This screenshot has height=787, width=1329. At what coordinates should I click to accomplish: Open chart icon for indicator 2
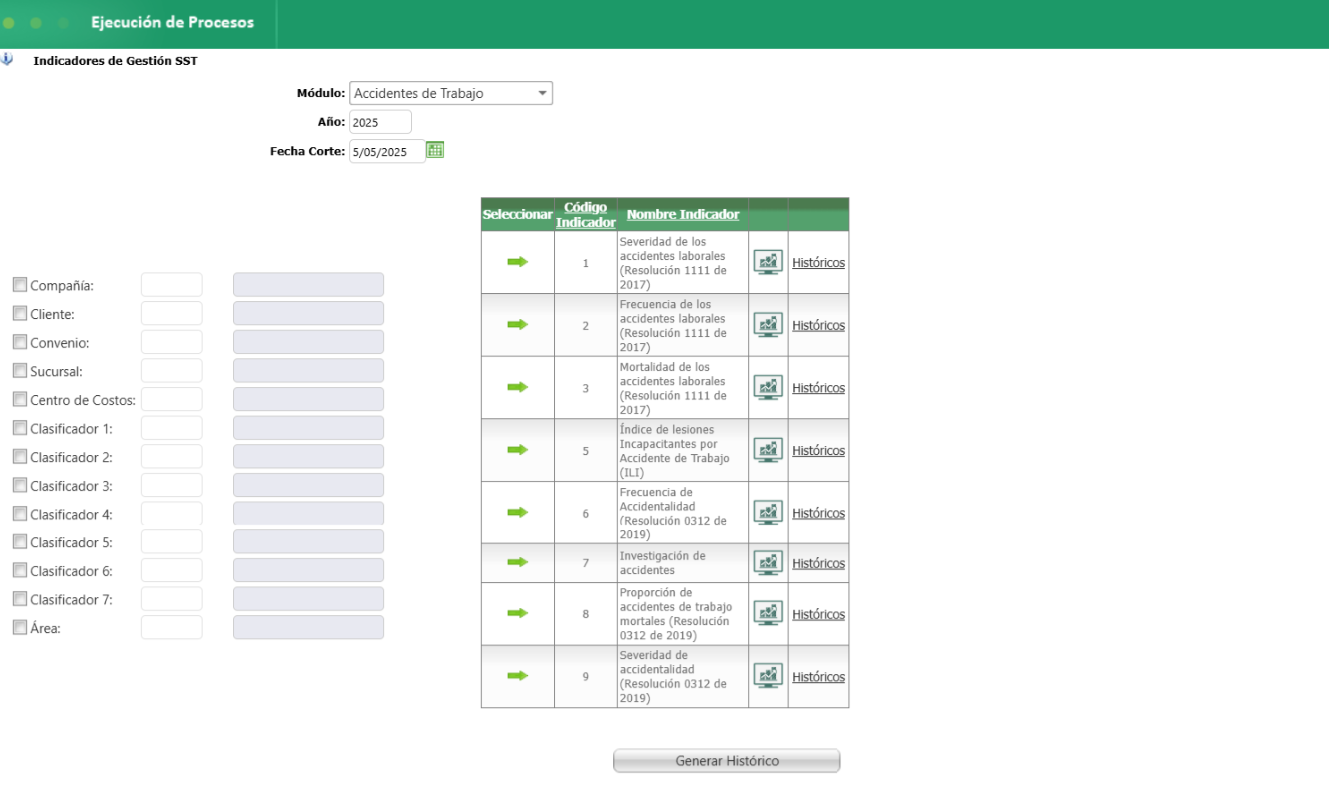coord(768,325)
